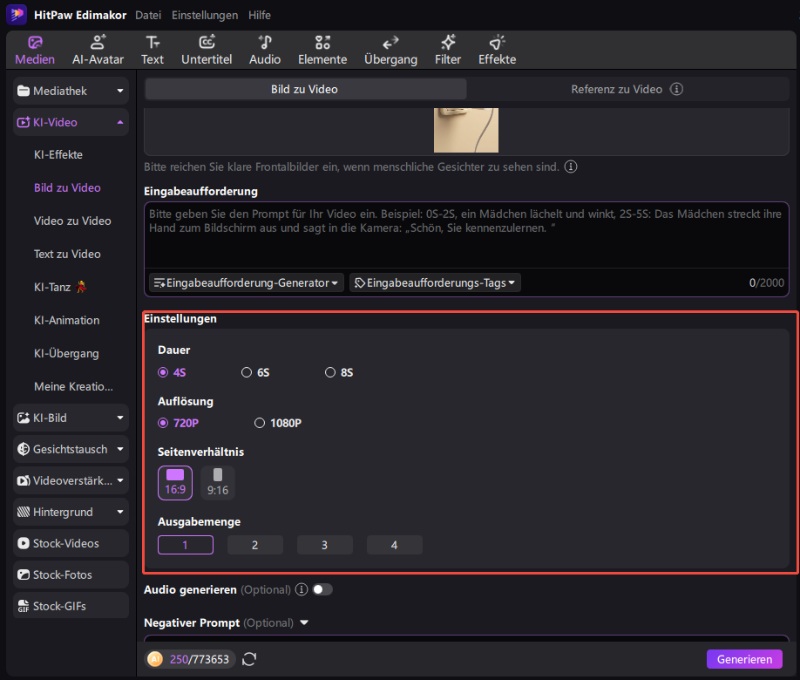
Task: Enable the Audio generieren switch
Action: (322, 590)
